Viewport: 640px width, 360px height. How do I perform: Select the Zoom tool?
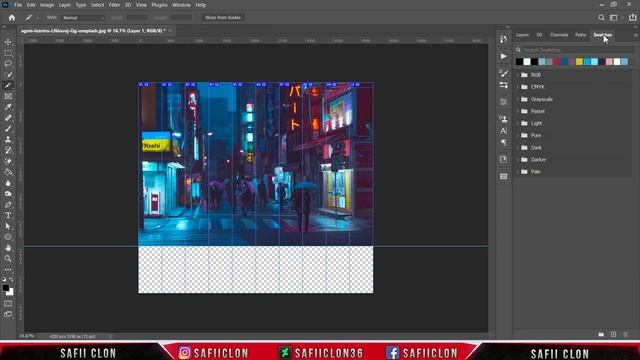[8, 258]
